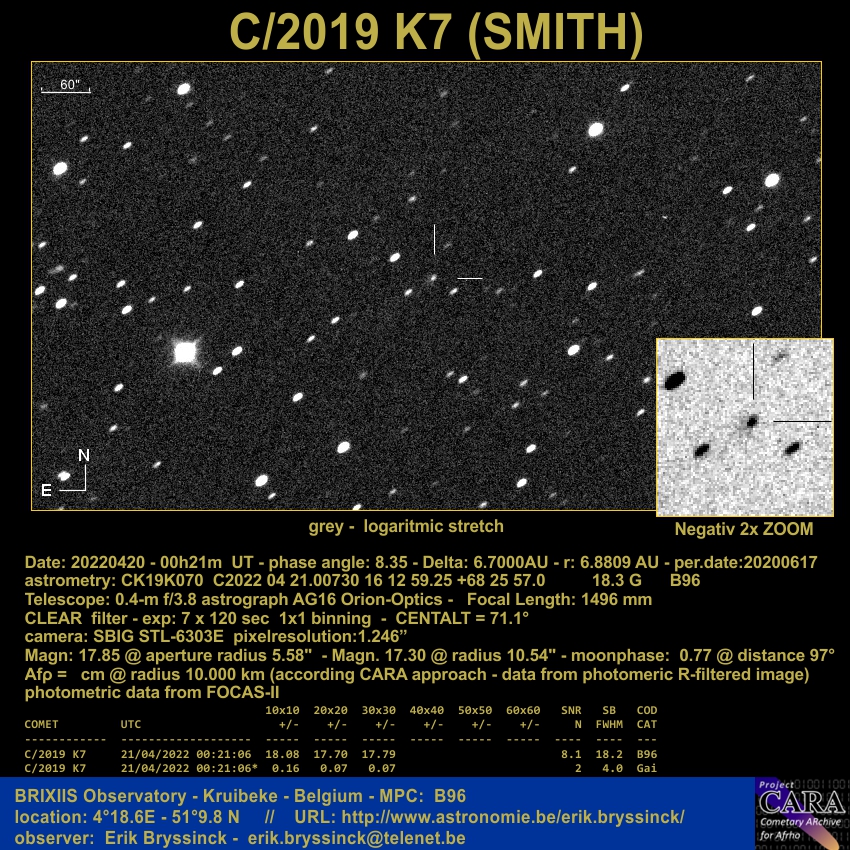
Task: Click the 'grey - logaritmic stretch' caption
Action: [406, 526]
